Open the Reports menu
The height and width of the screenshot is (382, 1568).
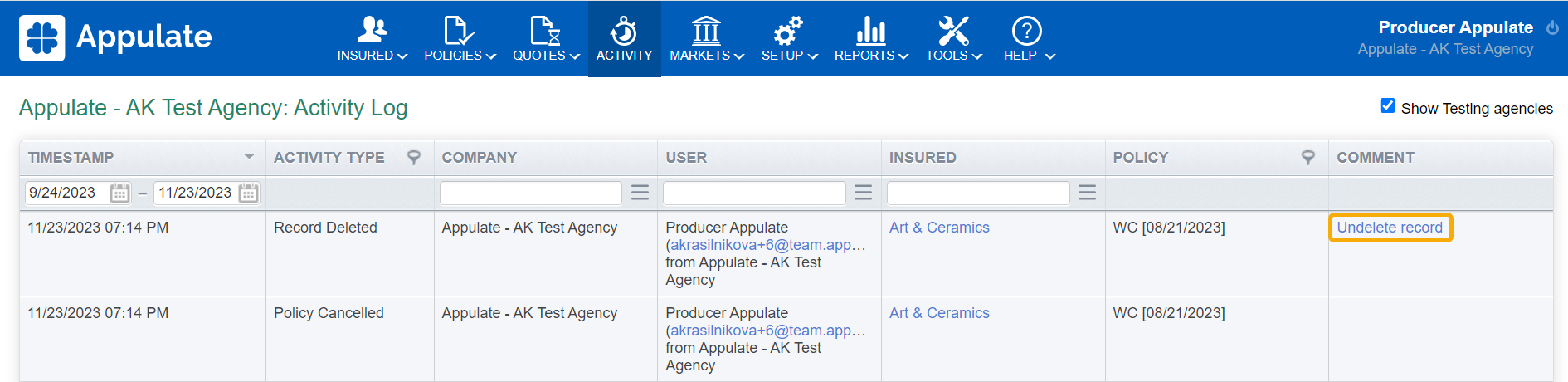871,39
